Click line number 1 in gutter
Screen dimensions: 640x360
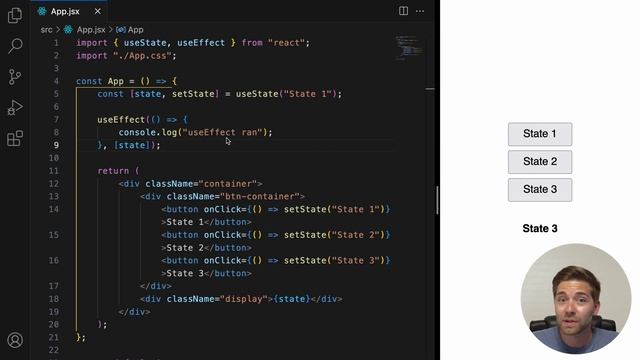(56, 43)
